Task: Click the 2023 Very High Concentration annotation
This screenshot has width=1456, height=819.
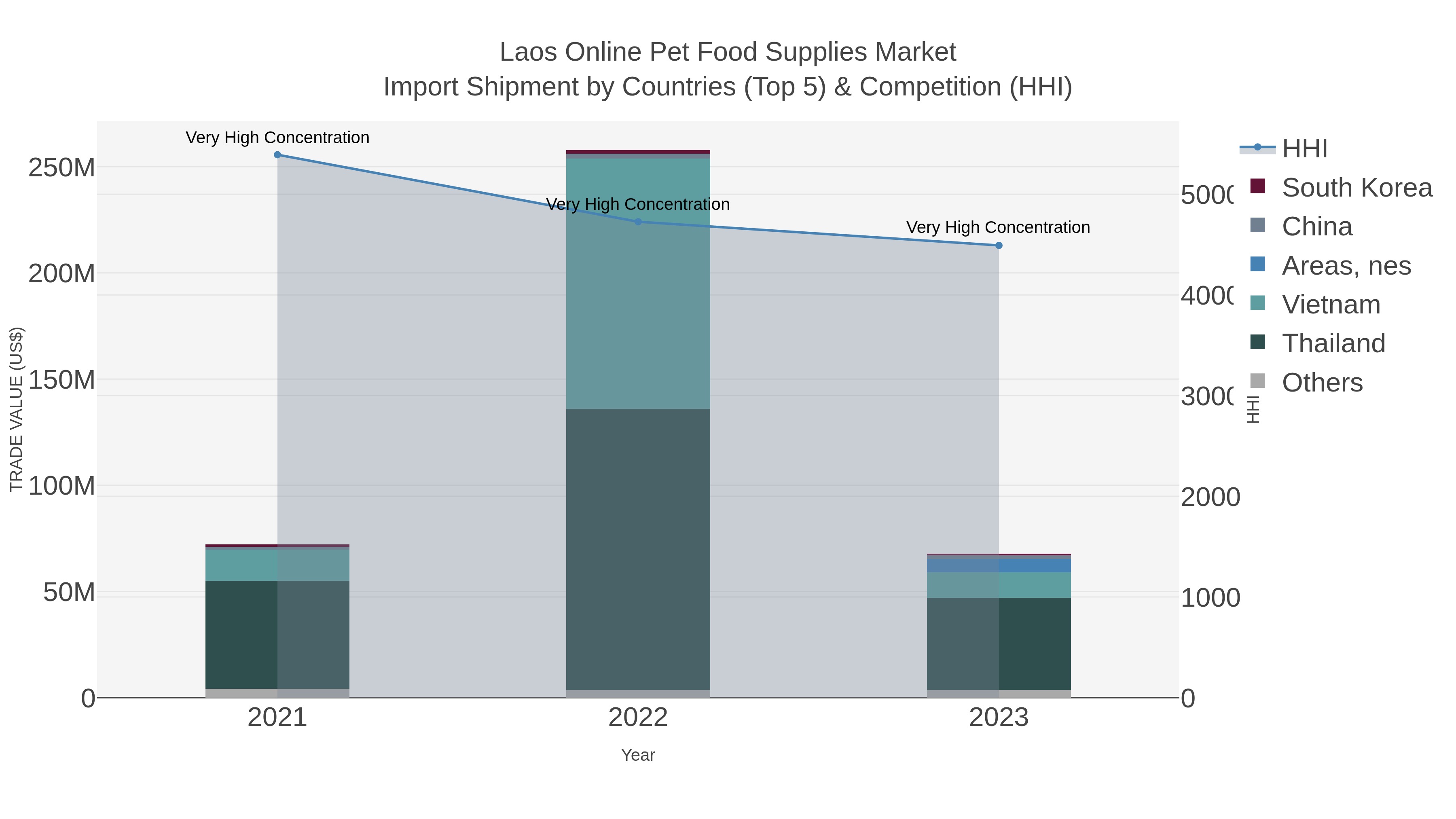Action: click(x=998, y=227)
